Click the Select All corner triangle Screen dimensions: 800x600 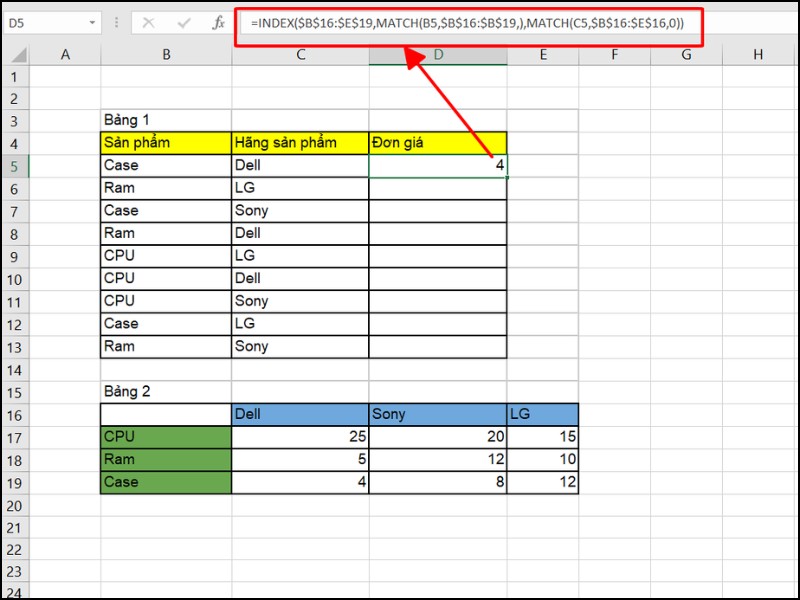pos(15,55)
